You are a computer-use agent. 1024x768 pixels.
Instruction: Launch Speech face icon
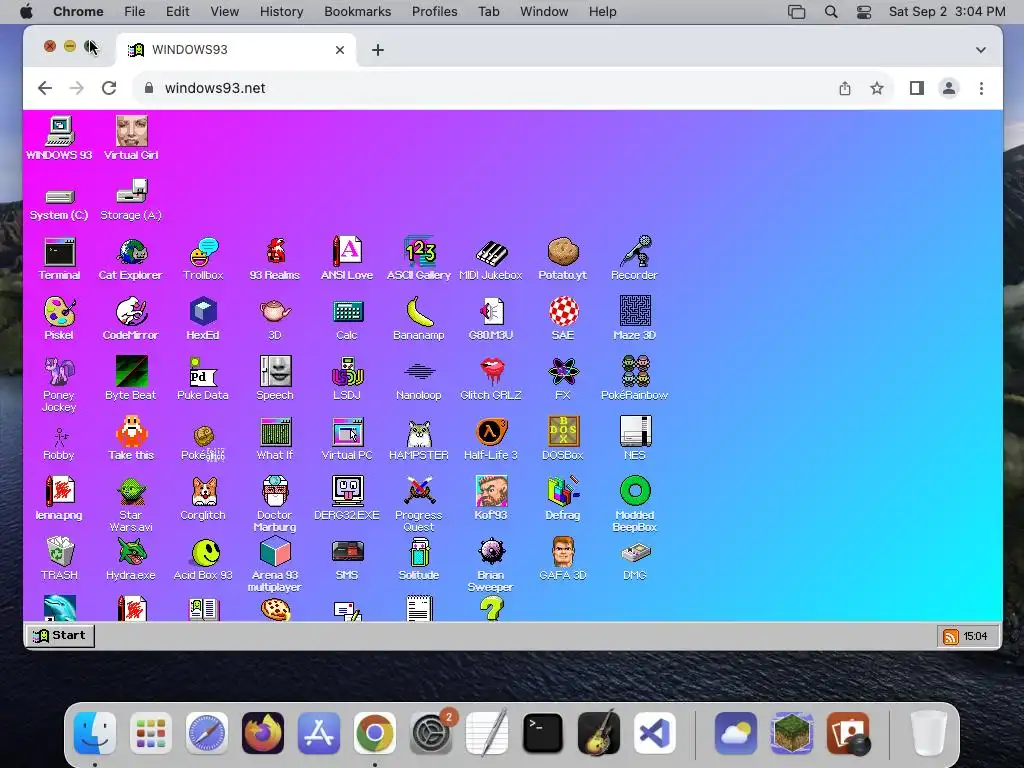pos(275,378)
